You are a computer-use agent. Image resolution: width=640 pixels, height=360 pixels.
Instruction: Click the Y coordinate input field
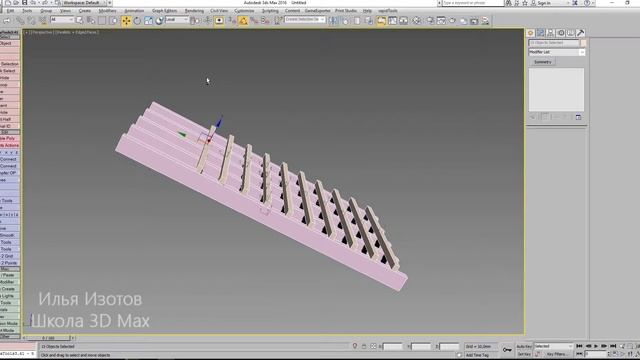[x=421, y=347]
